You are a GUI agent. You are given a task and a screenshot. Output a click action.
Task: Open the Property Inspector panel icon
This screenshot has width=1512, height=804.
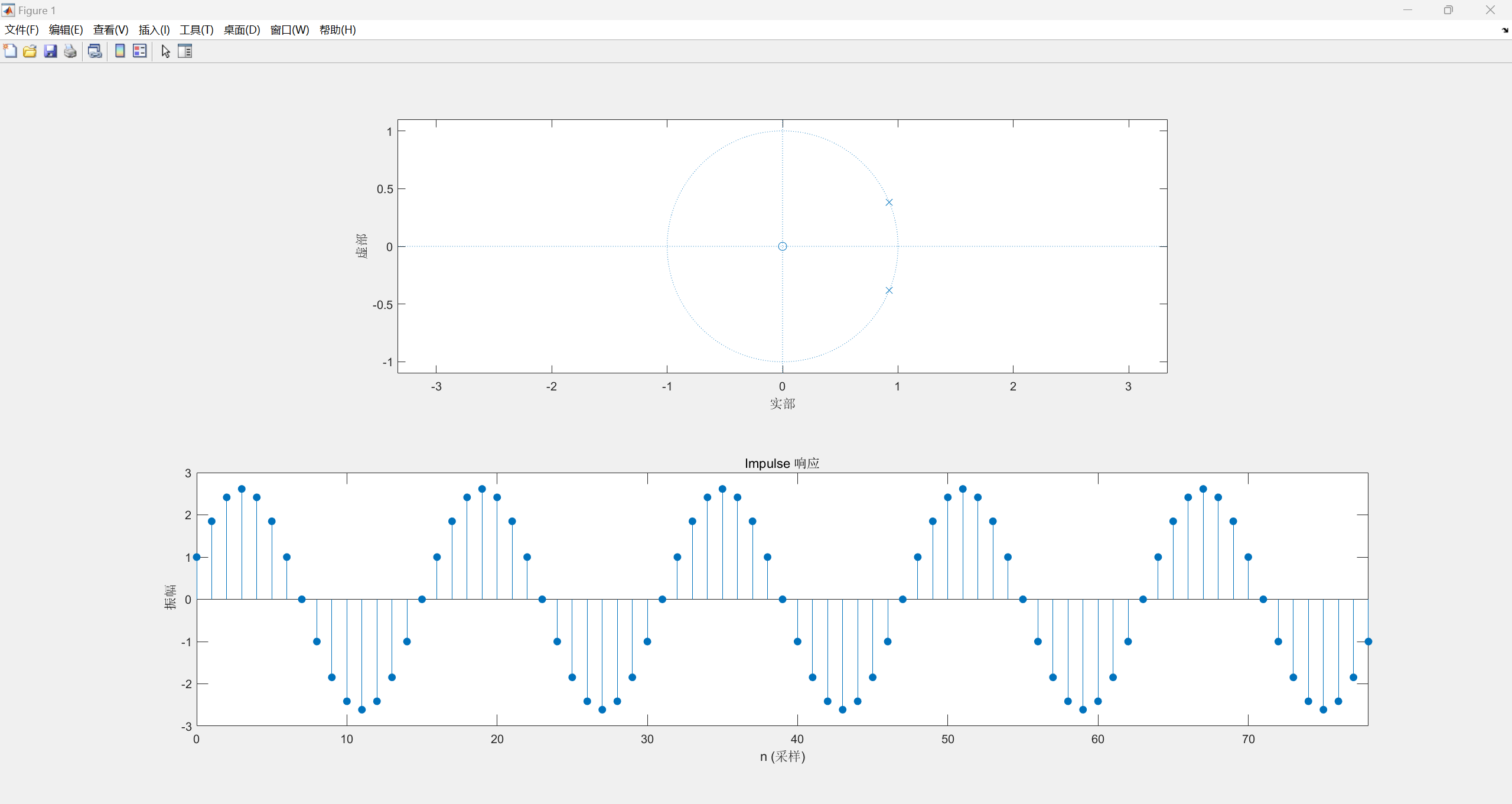(185, 51)
